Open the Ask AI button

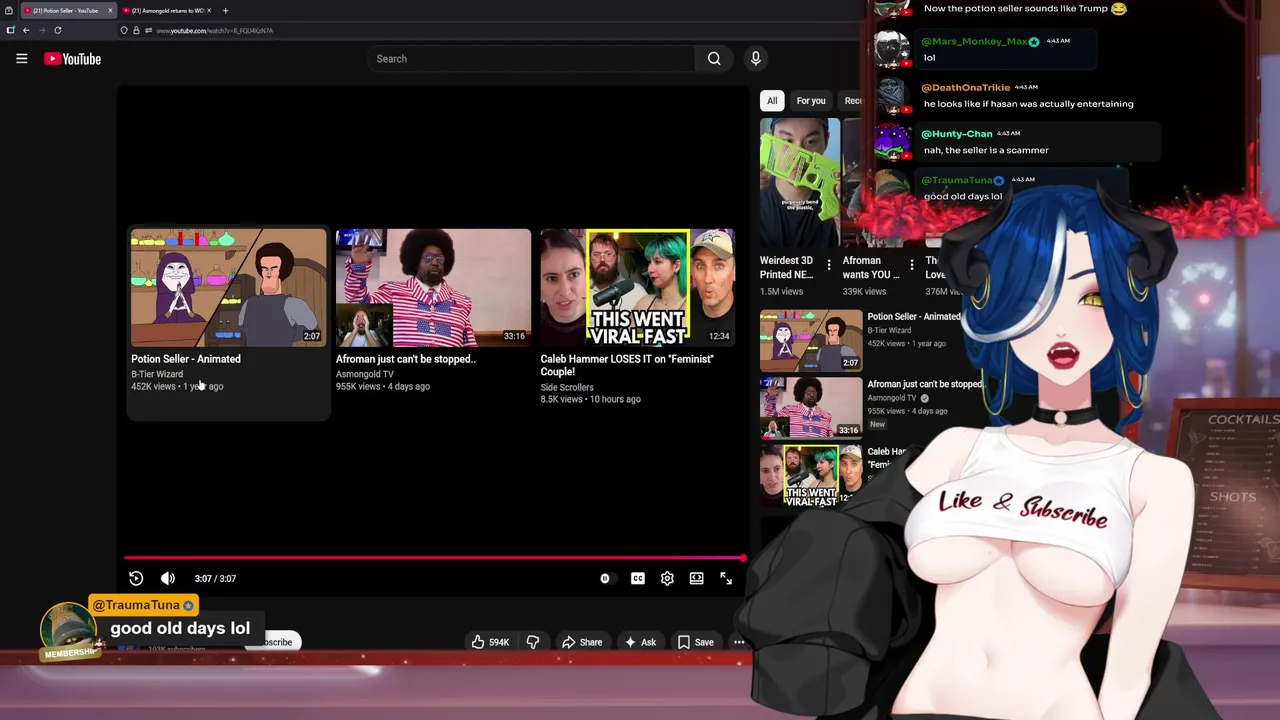[x=640, y=642]
